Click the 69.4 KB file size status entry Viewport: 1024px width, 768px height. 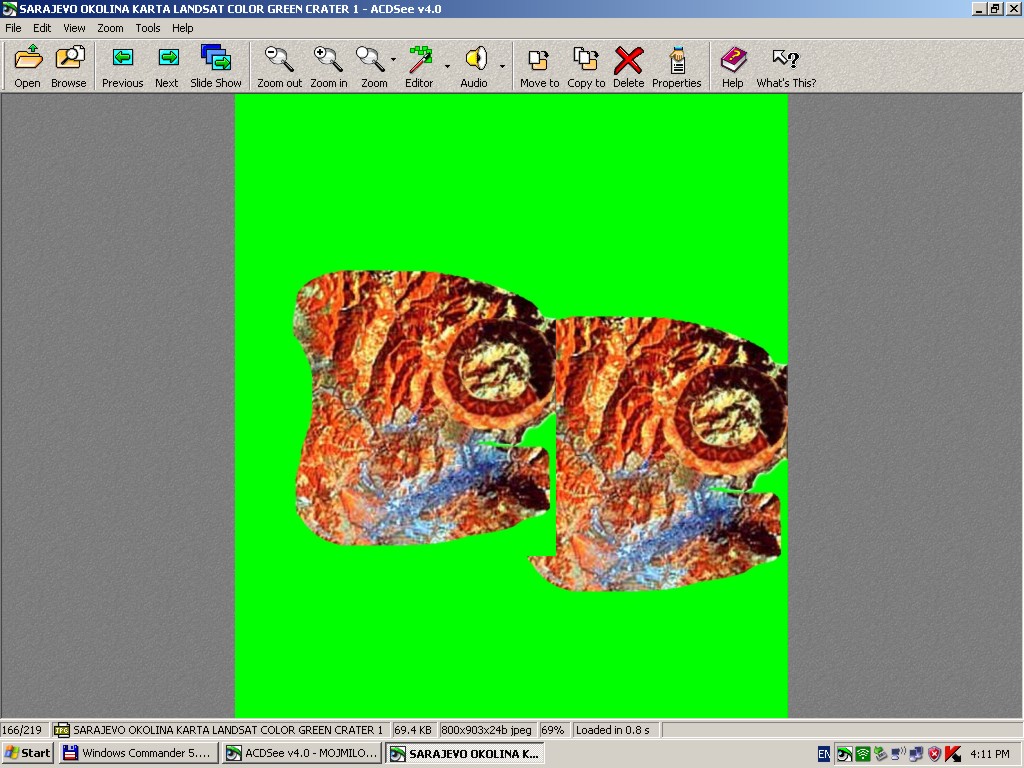(x=413, y=729)
